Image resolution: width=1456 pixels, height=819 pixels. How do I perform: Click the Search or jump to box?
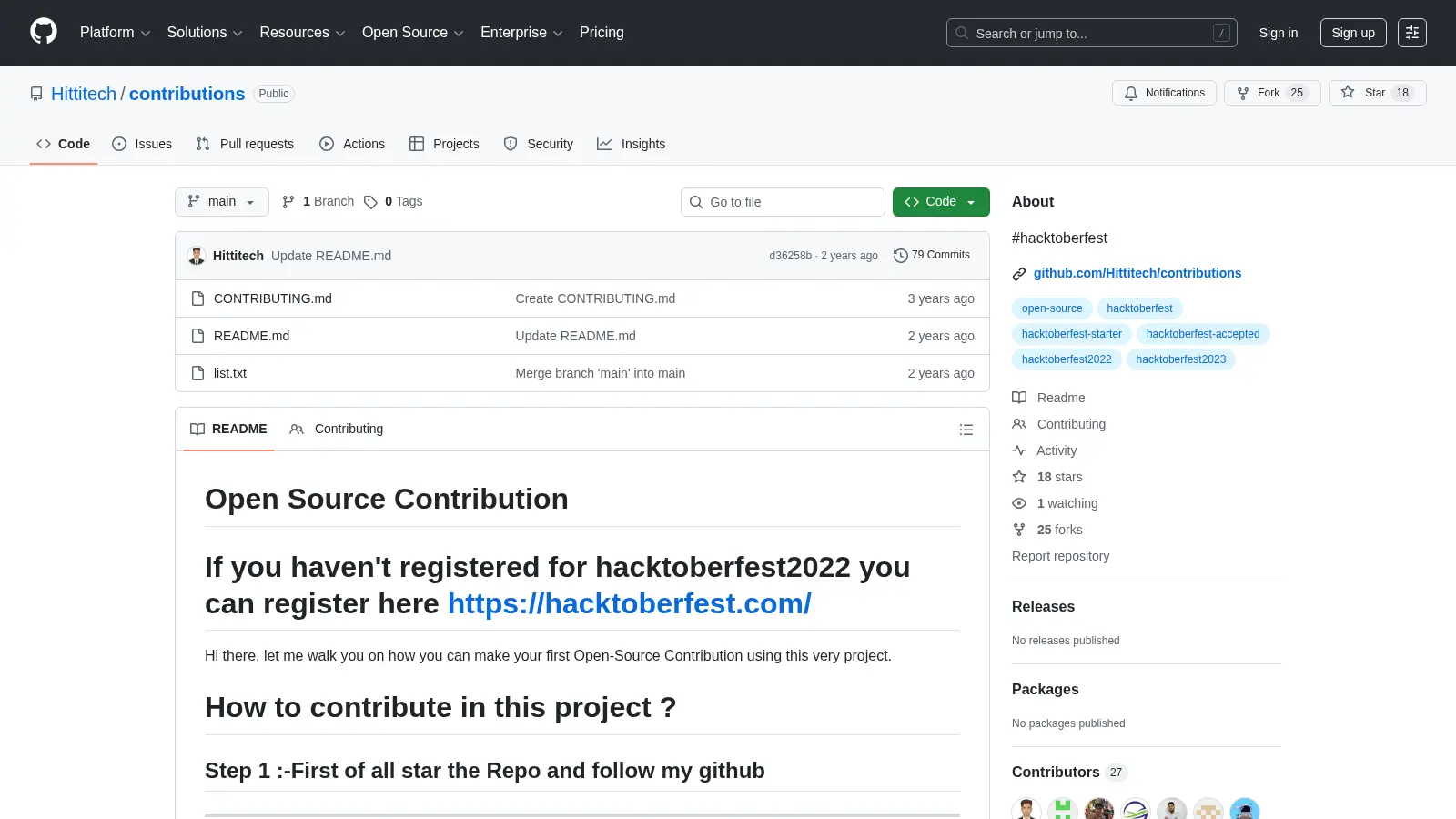tap(1091, 33)
